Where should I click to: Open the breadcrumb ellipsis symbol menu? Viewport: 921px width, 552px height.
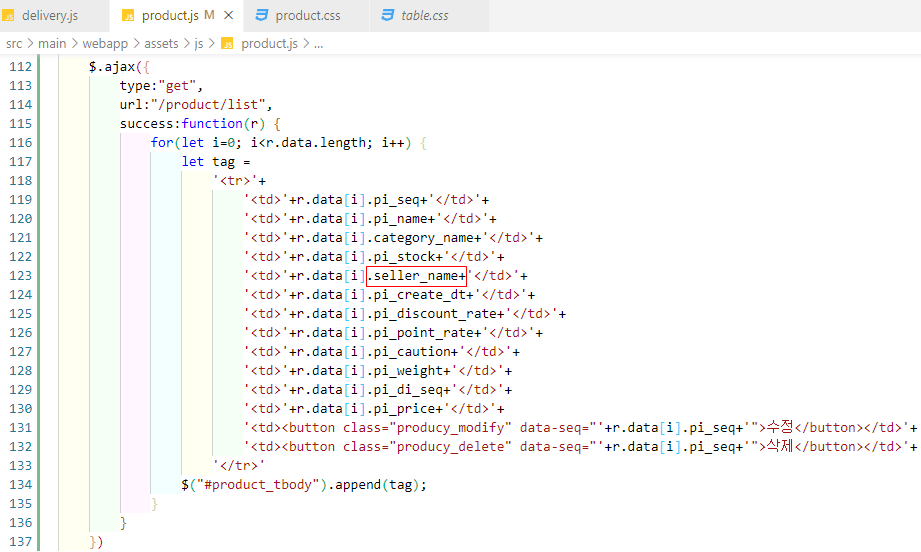click(318, 44)
